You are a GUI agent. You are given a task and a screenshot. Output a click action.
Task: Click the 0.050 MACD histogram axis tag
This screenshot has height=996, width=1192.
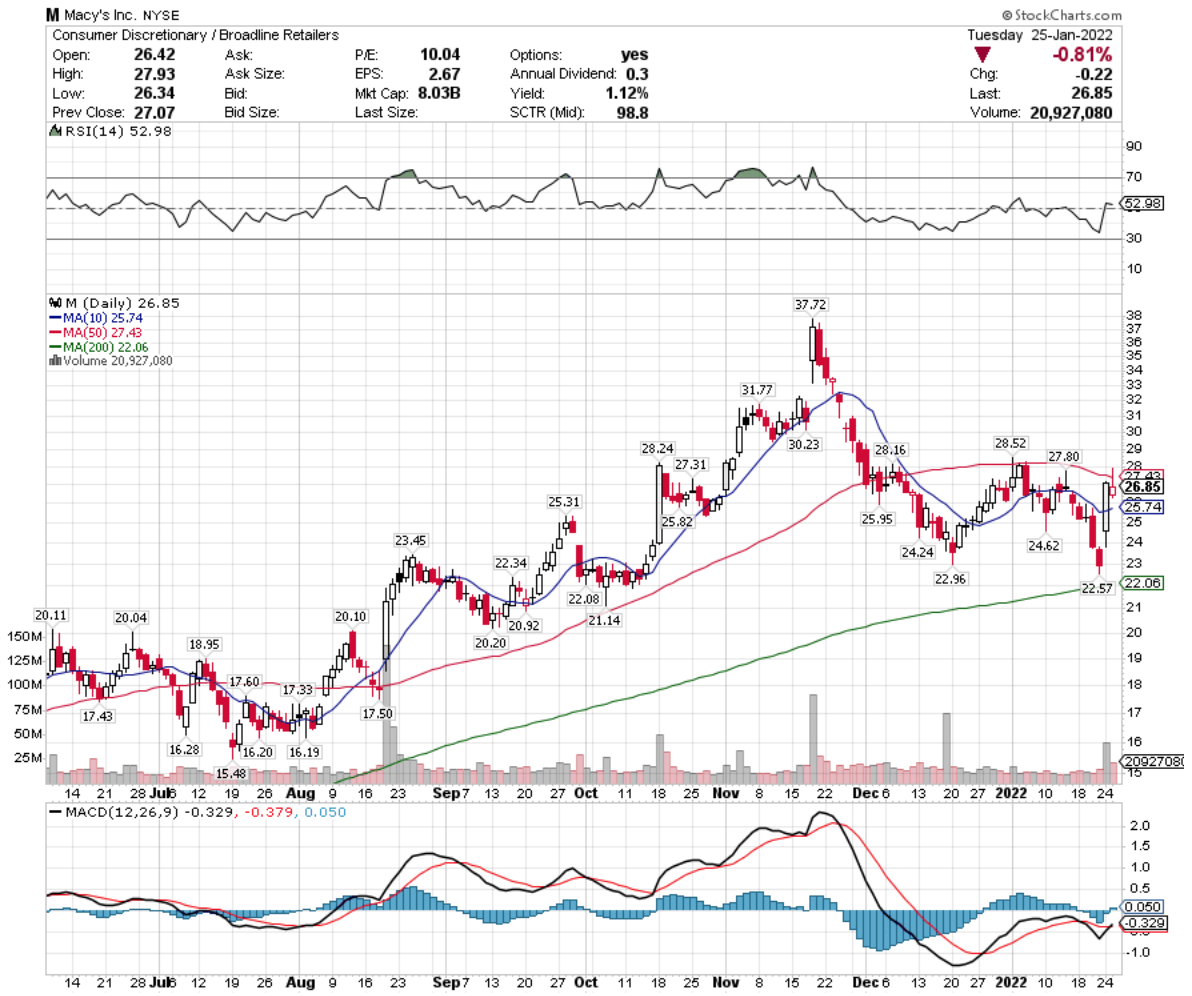pyautogui.click(x=1143, y=907)
